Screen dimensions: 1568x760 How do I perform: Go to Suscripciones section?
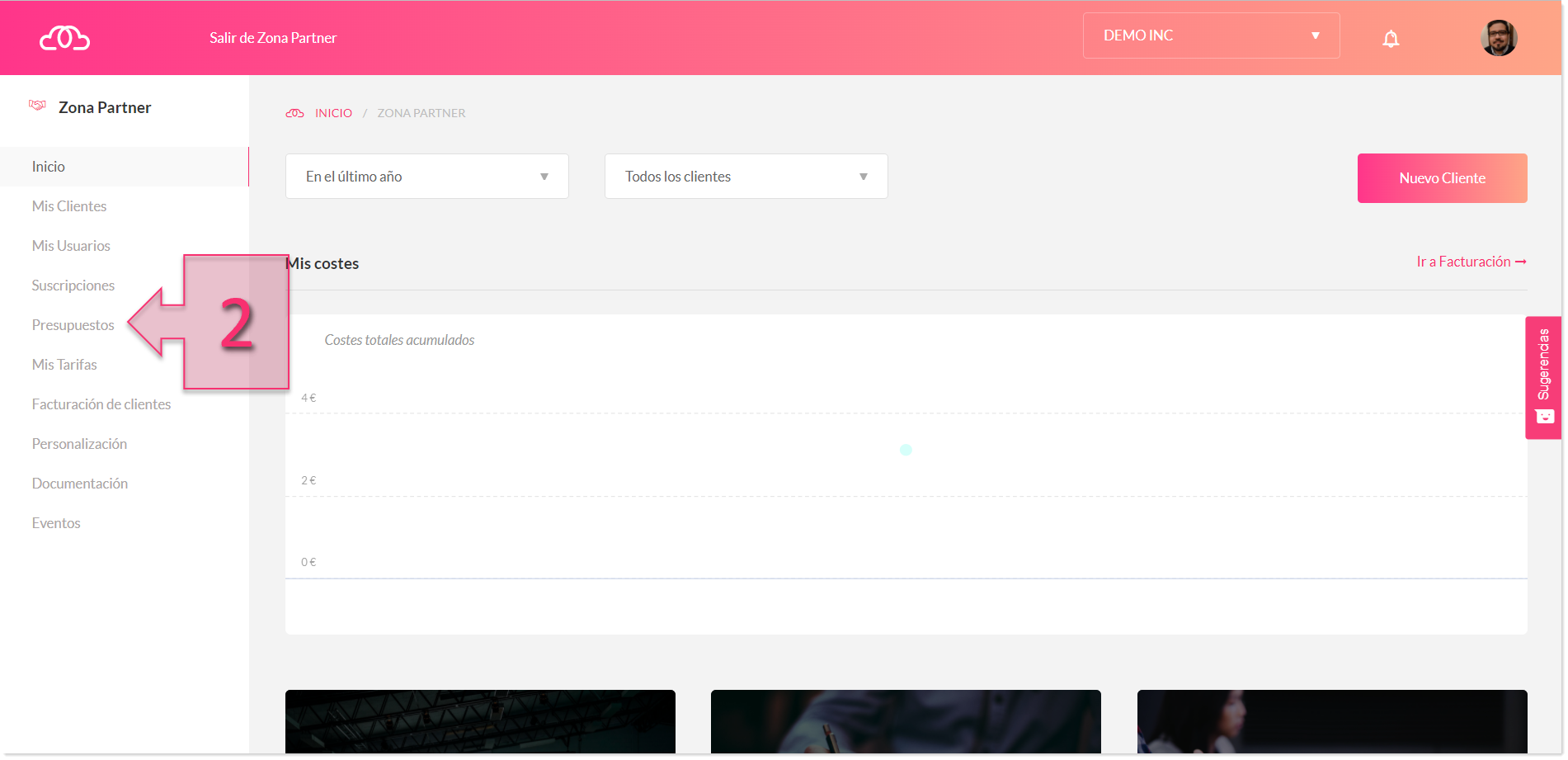[x=73, y=286]
